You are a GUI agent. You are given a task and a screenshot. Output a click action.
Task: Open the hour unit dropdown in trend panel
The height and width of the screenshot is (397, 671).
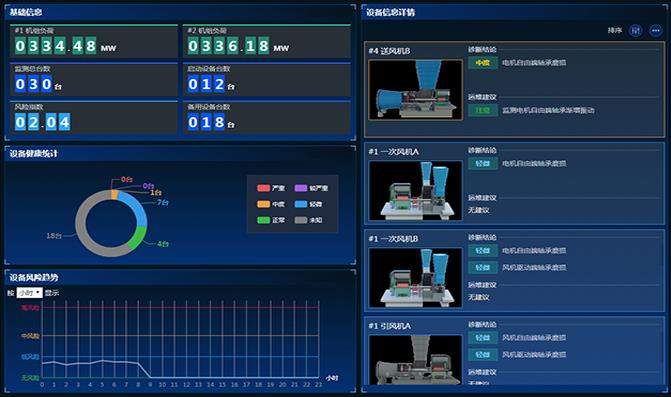pos(30,293)
